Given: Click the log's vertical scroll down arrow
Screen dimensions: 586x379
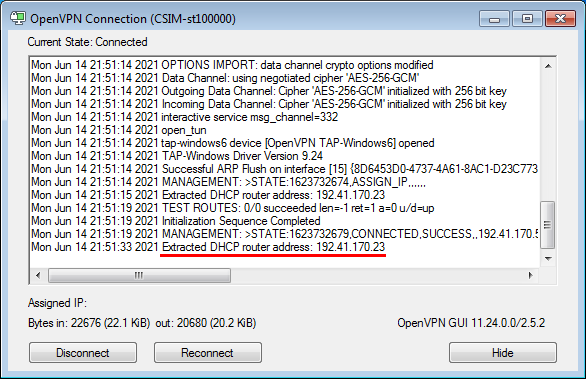Looking at the screenshot, I should pos(548,259).
